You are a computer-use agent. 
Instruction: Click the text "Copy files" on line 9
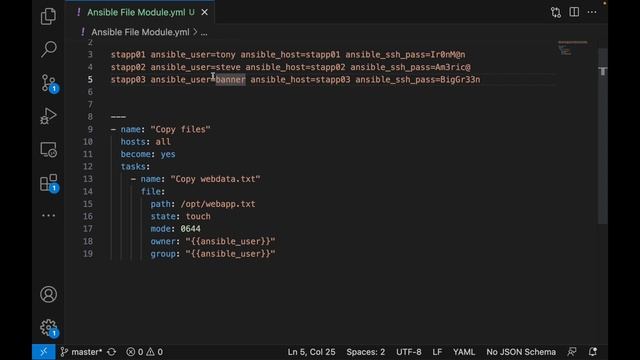point(180,129)
